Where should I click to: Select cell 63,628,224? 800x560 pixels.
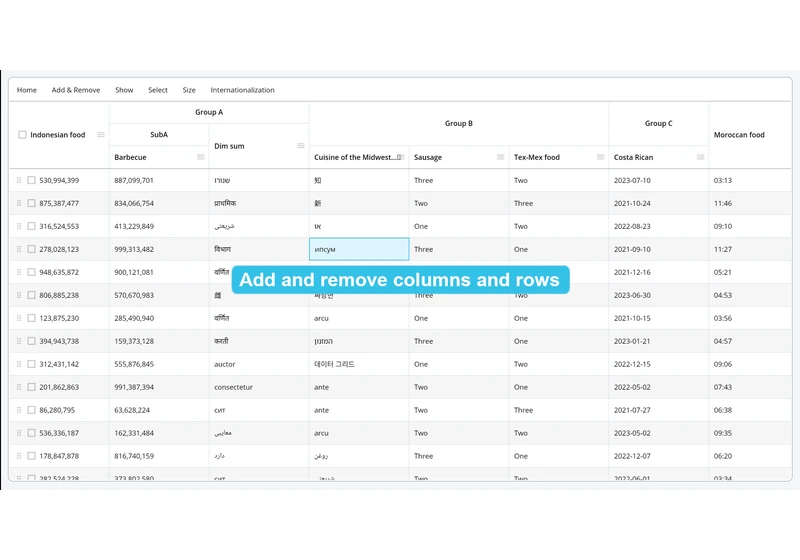159,410
